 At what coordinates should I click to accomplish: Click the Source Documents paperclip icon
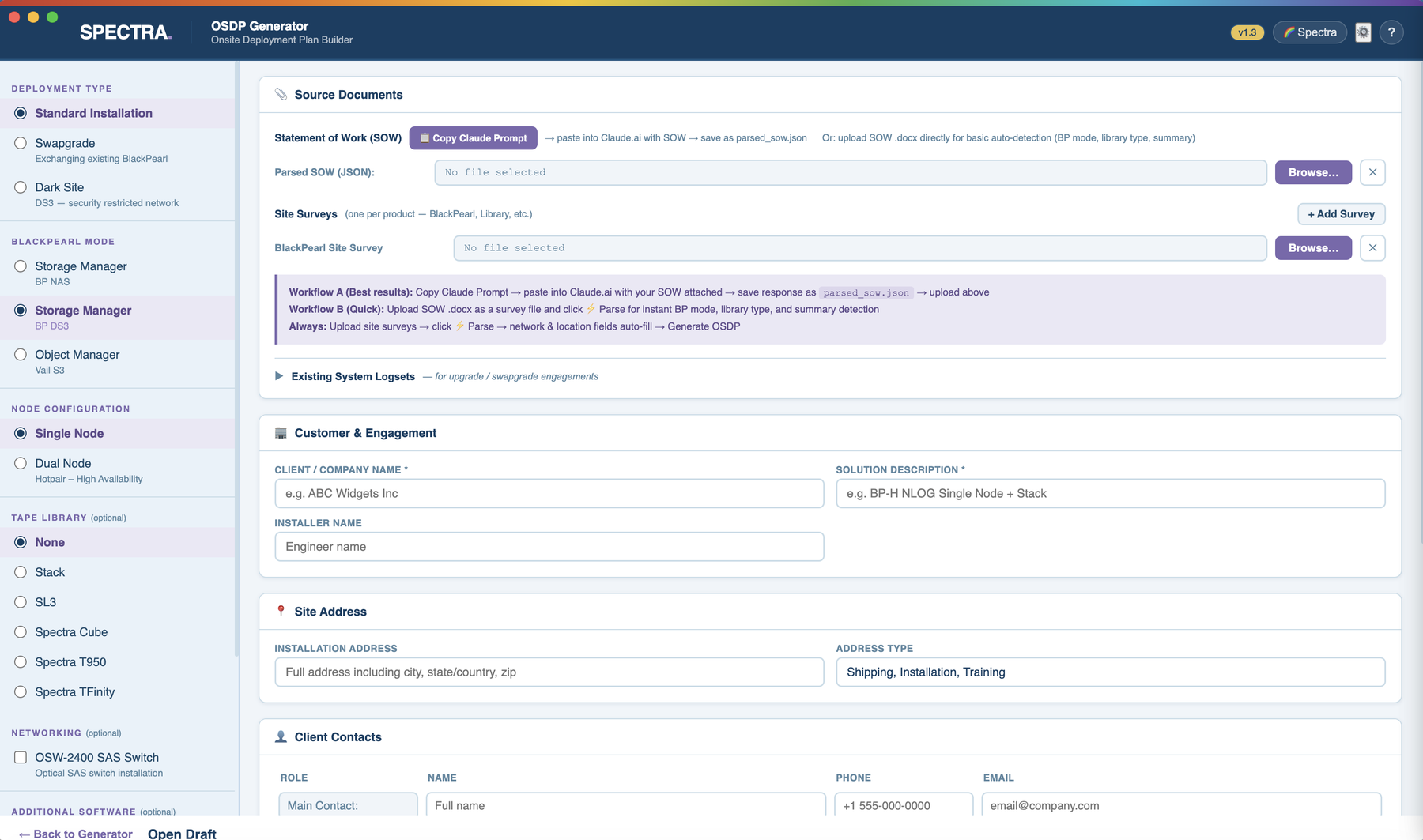281,94
